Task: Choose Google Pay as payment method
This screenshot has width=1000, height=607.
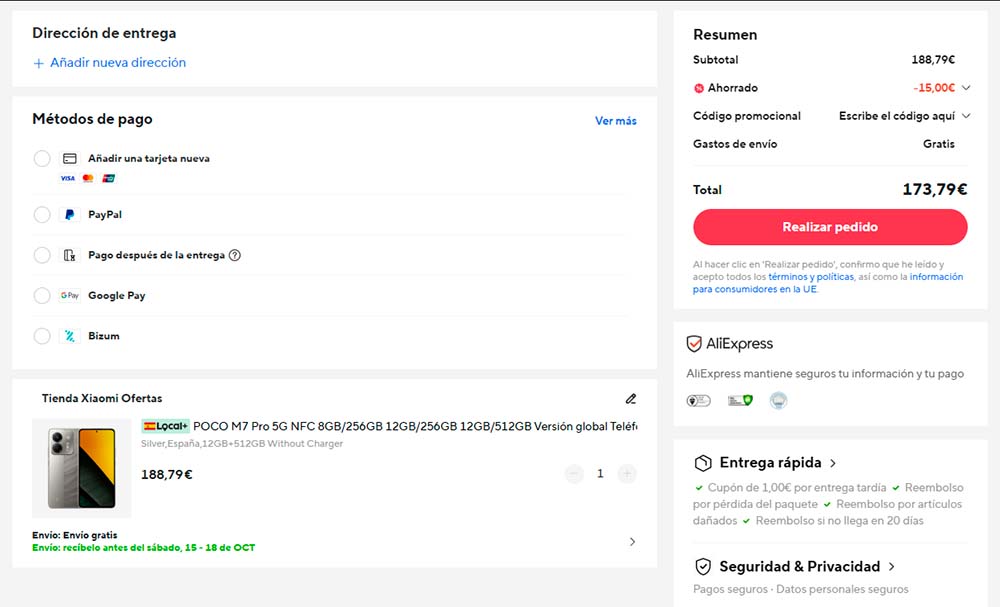Action: point(42,296)
